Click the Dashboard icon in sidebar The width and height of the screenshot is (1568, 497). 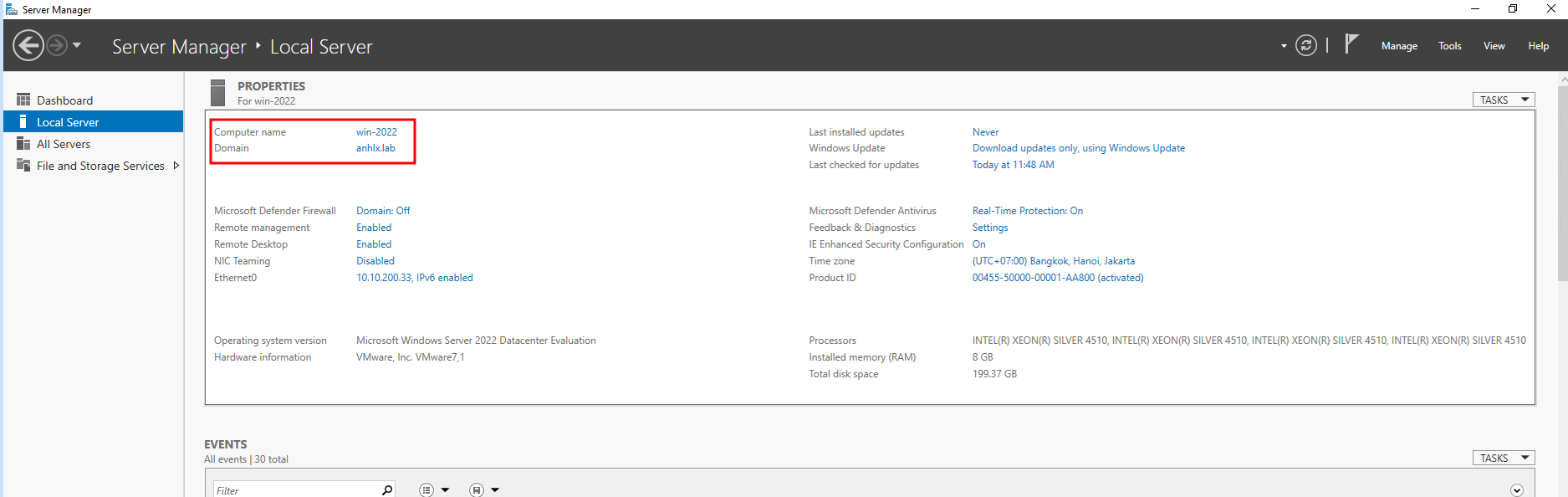tap(23, 100)
